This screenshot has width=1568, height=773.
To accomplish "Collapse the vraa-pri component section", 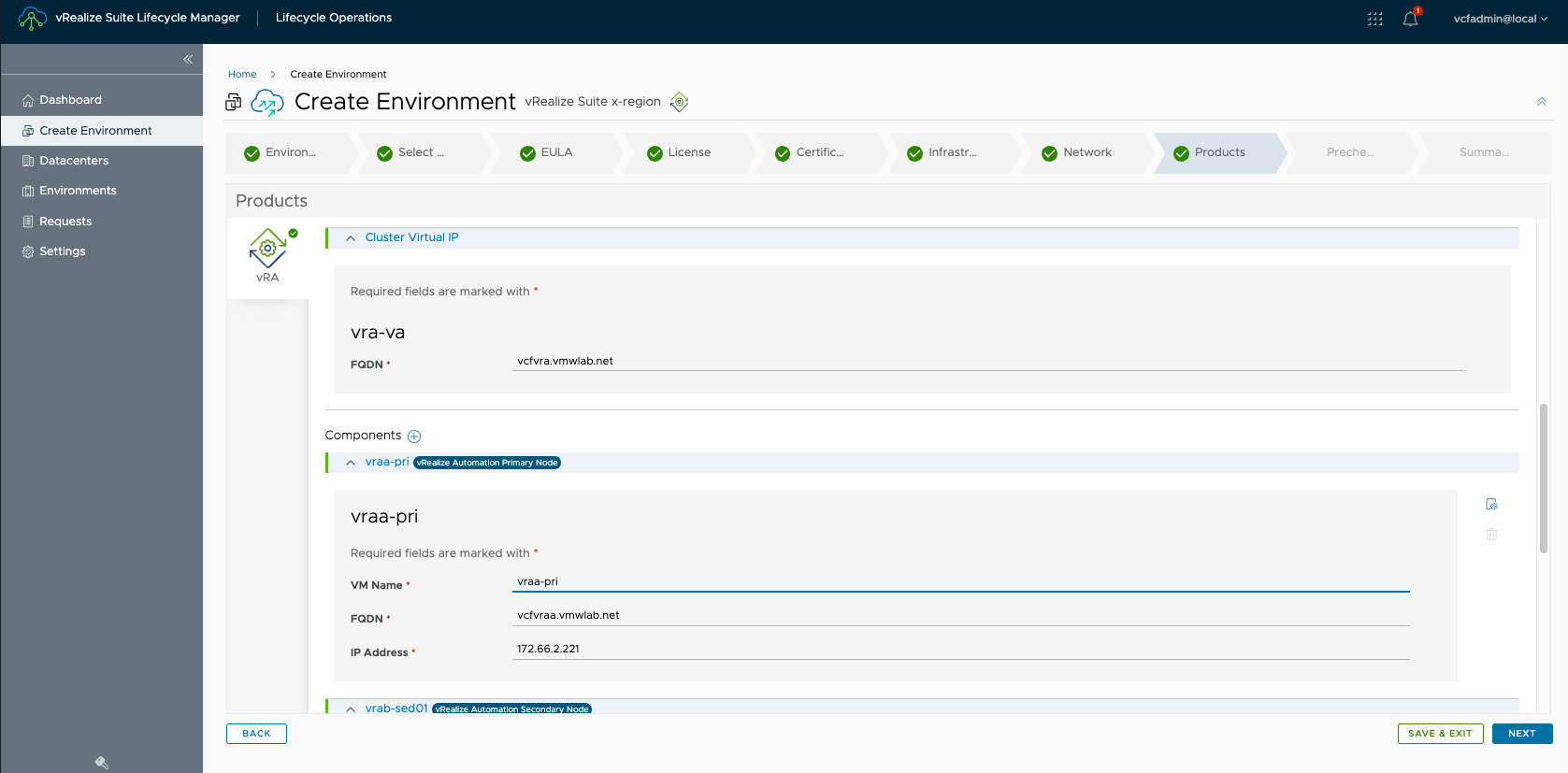I will point(351,463).
